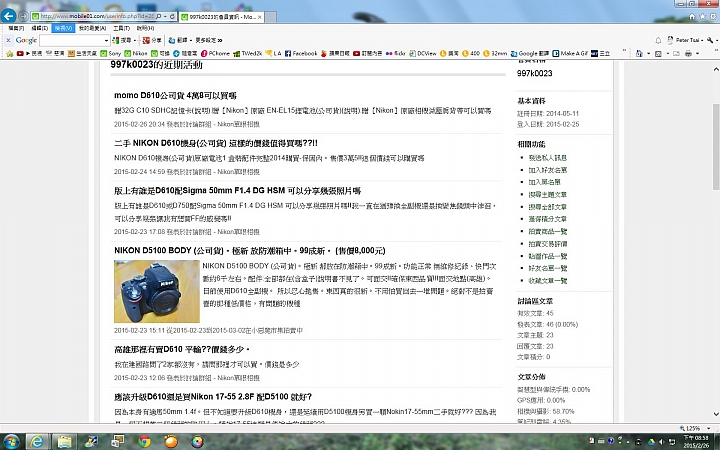Click the command bar feeds icon
720x450 pixels.
pos(658,53)
